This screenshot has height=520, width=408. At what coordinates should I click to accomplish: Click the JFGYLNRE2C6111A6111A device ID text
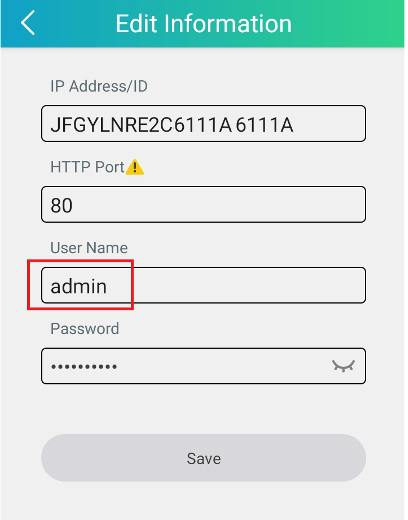click(x=172, y=125)
